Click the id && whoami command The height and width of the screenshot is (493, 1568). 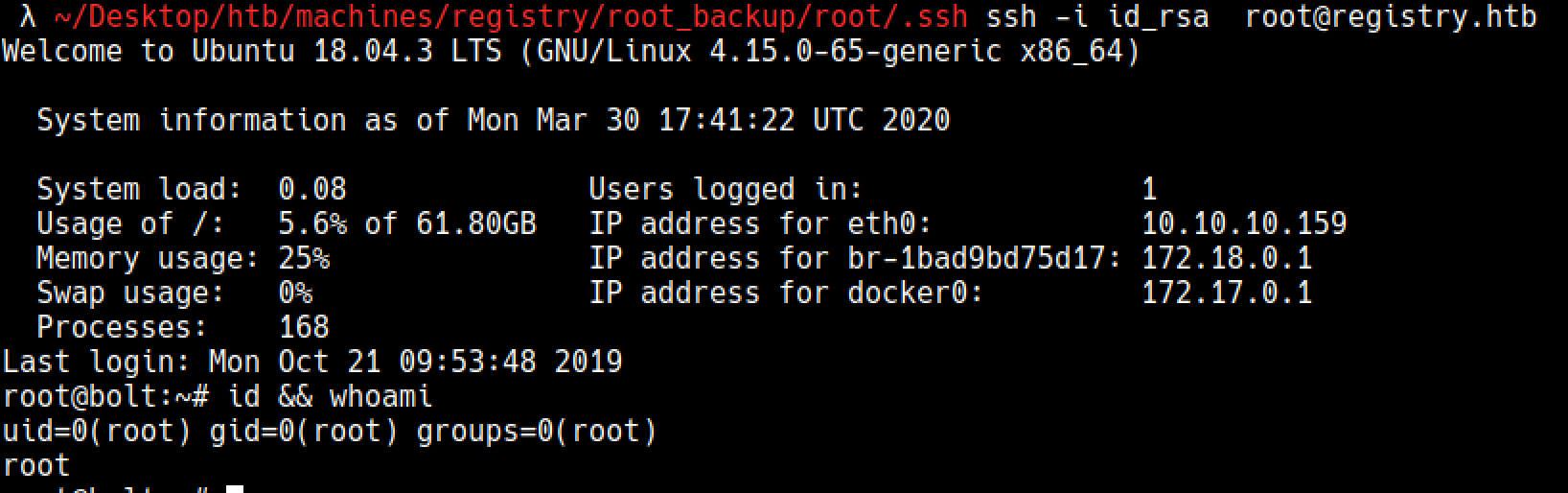[x=330, y=396]
